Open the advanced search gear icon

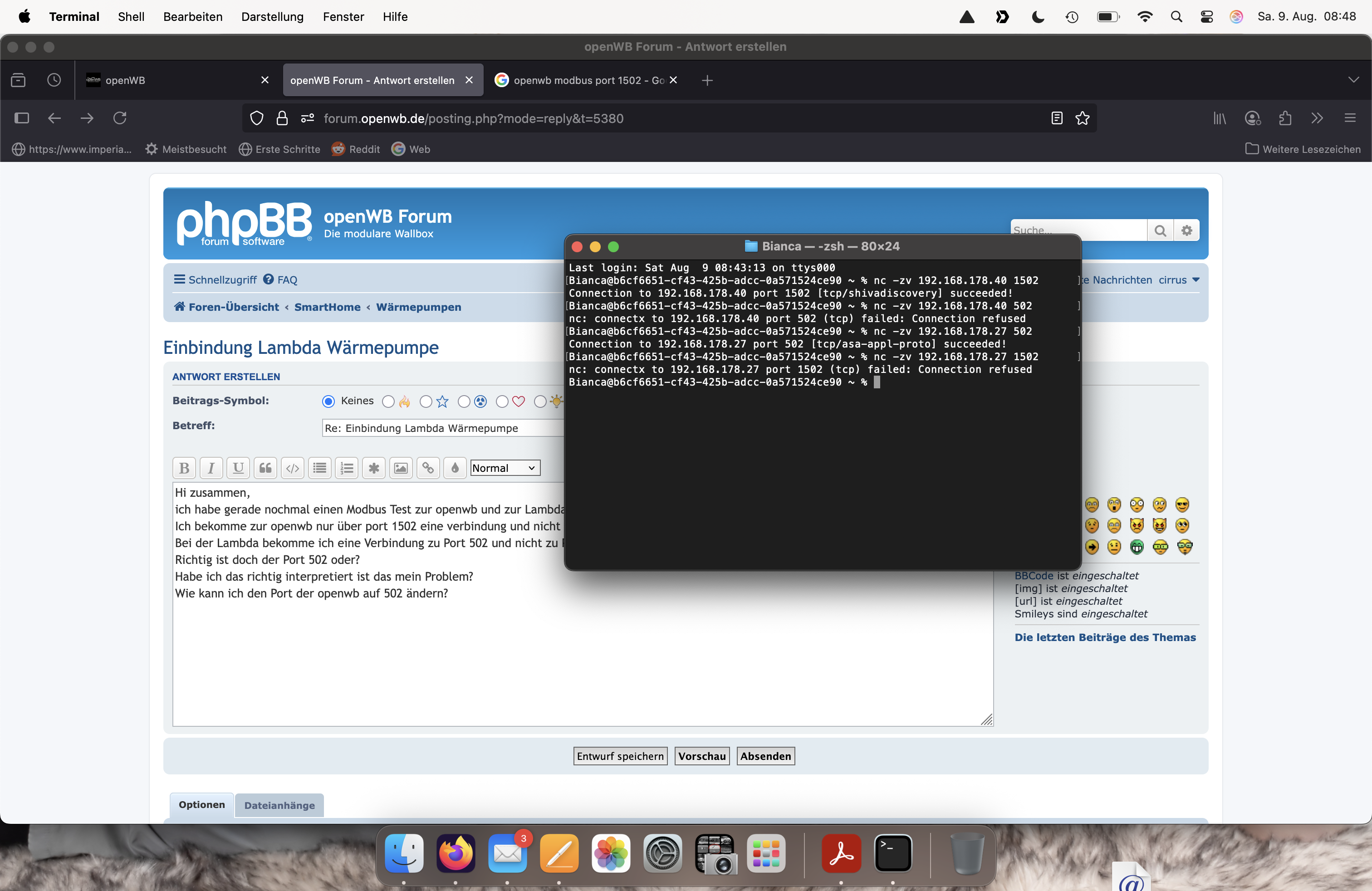click(x=1186, y=230)
